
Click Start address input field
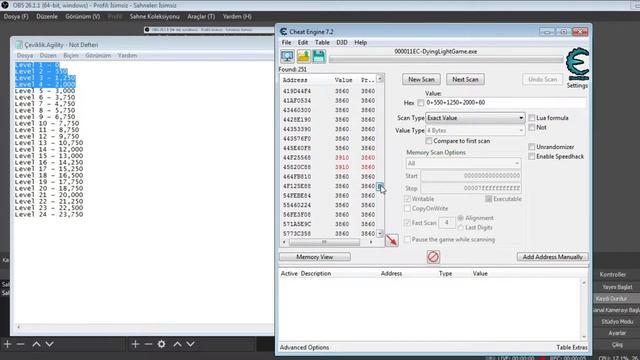[471, 176]
